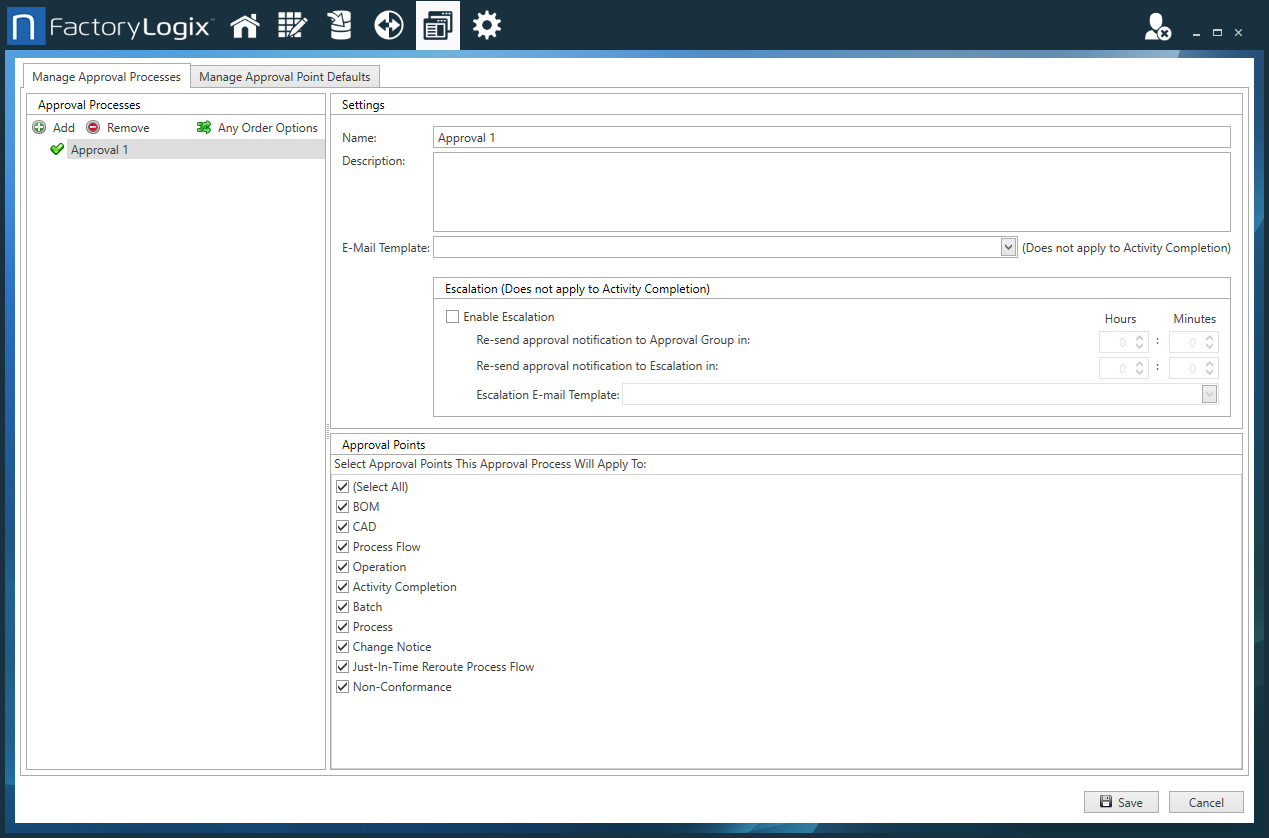Click the Remove approval process icon
1269x838 pixels.
click(x=90, y=127)
